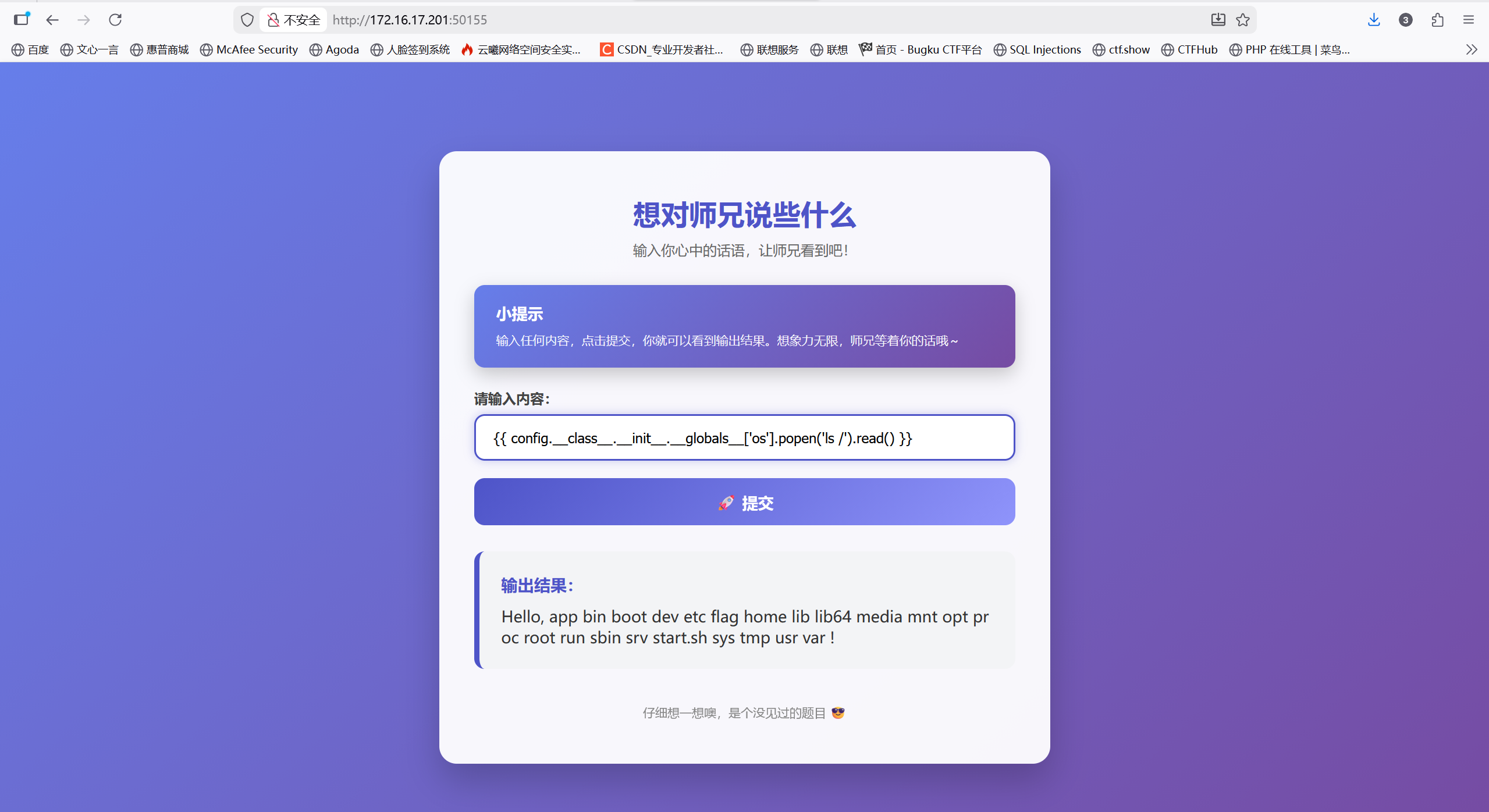Open the SQL Injections bookmark
The width and height of the screenshot is (1489, 812).
1037,49
